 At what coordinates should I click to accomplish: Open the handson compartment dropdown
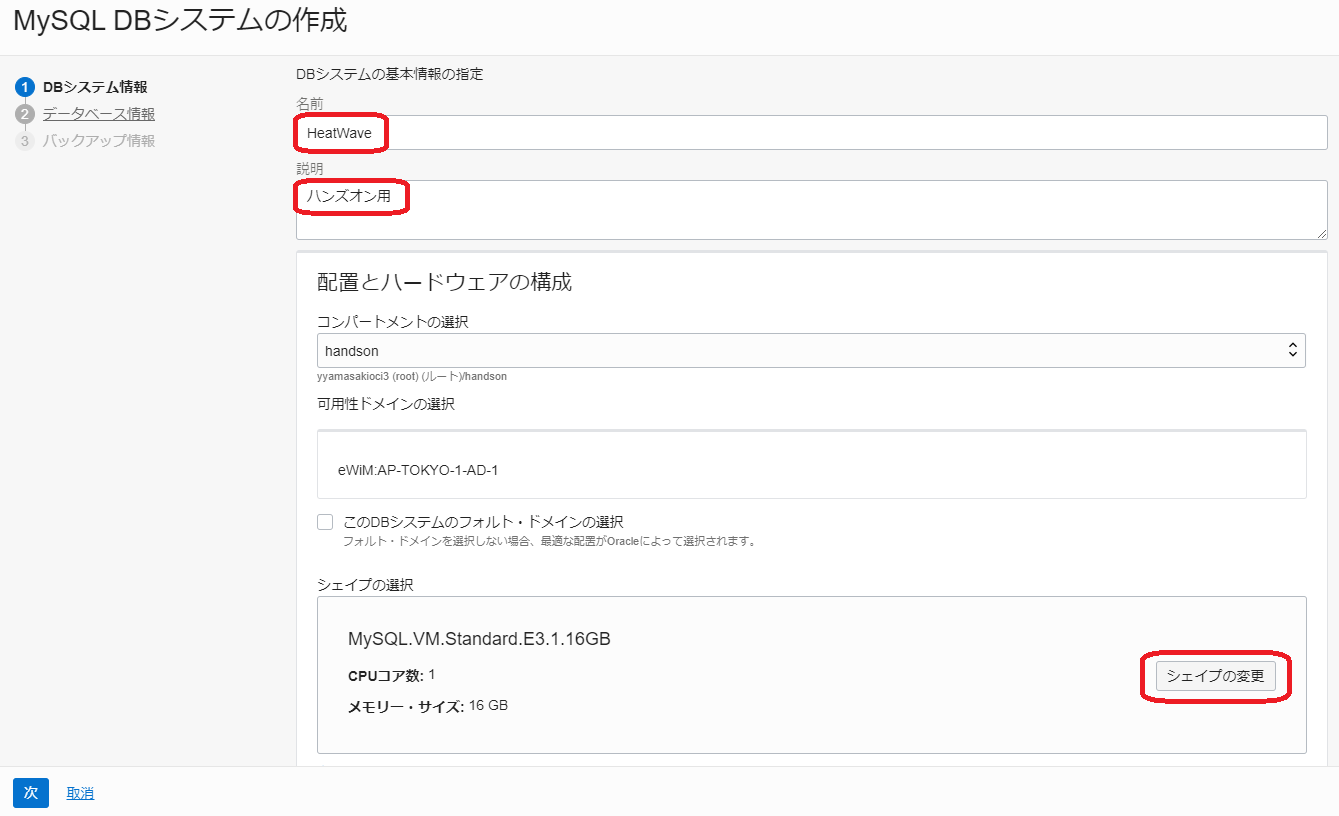pyautogui.click(x=810, y=350)
